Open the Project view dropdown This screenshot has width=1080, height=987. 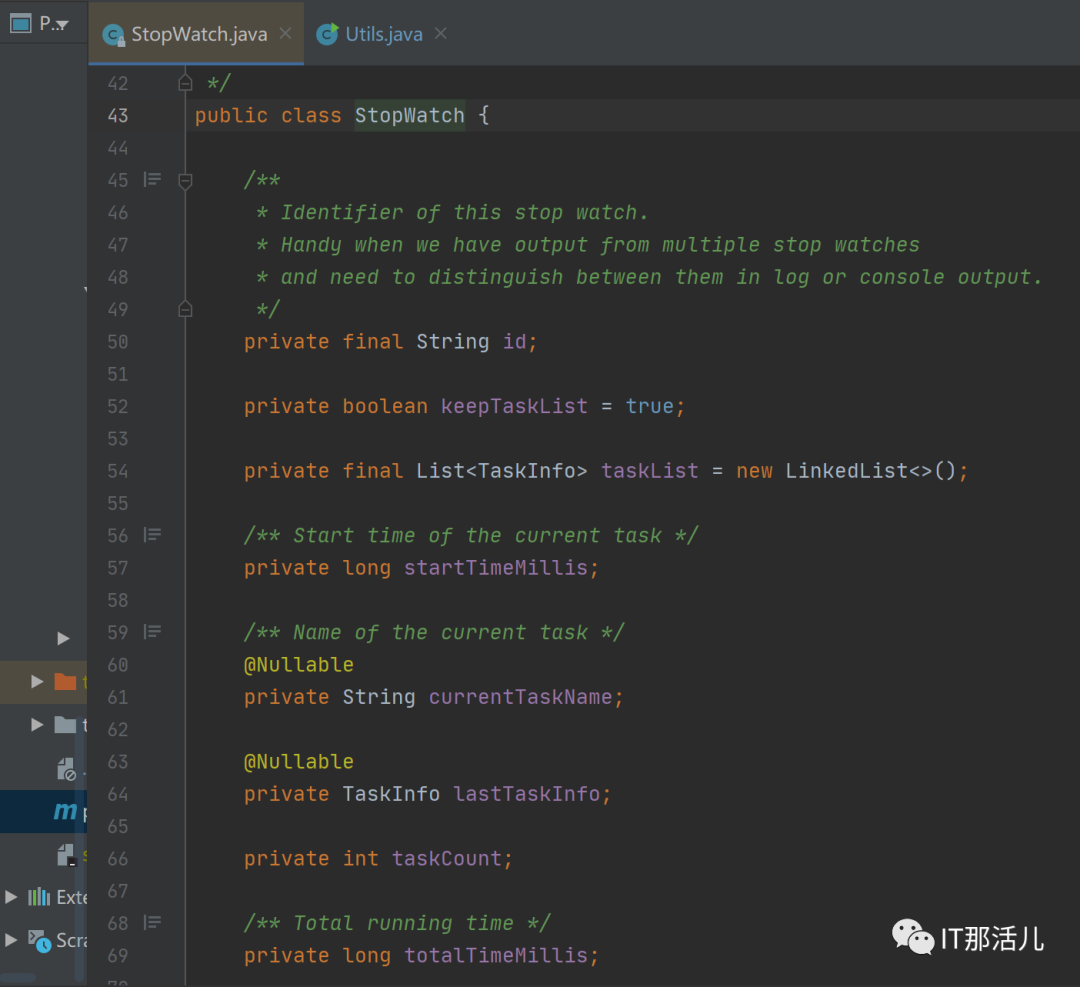(63, 25)
